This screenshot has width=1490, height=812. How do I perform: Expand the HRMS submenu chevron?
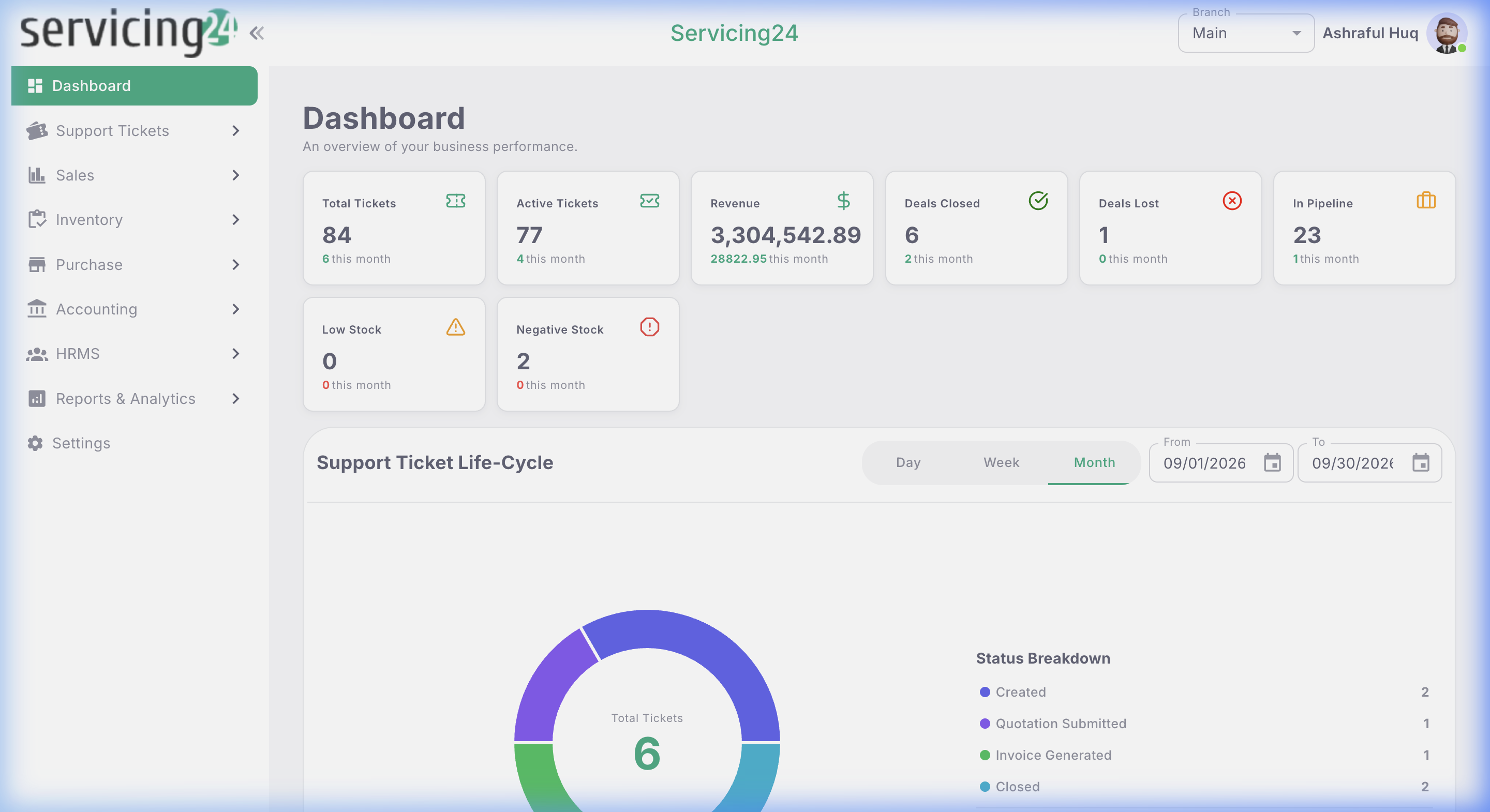[x=235, y=353]
